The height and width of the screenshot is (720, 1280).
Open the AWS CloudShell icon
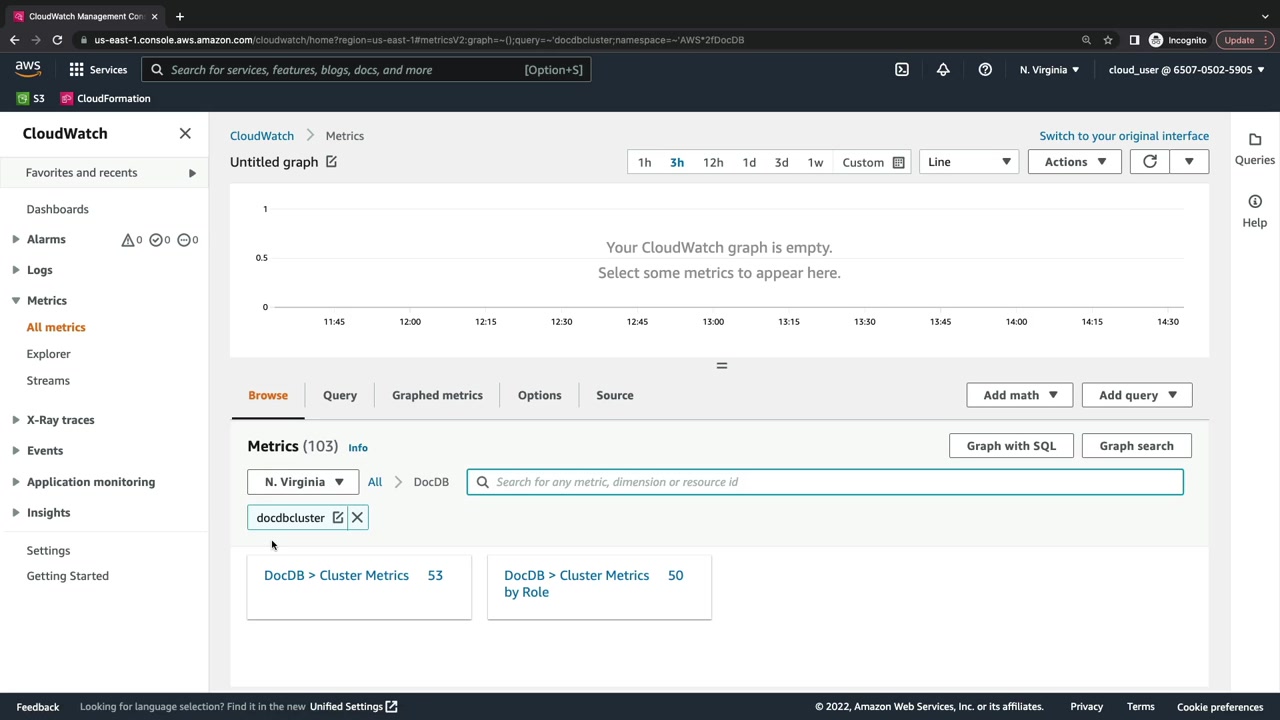point(902,70)
